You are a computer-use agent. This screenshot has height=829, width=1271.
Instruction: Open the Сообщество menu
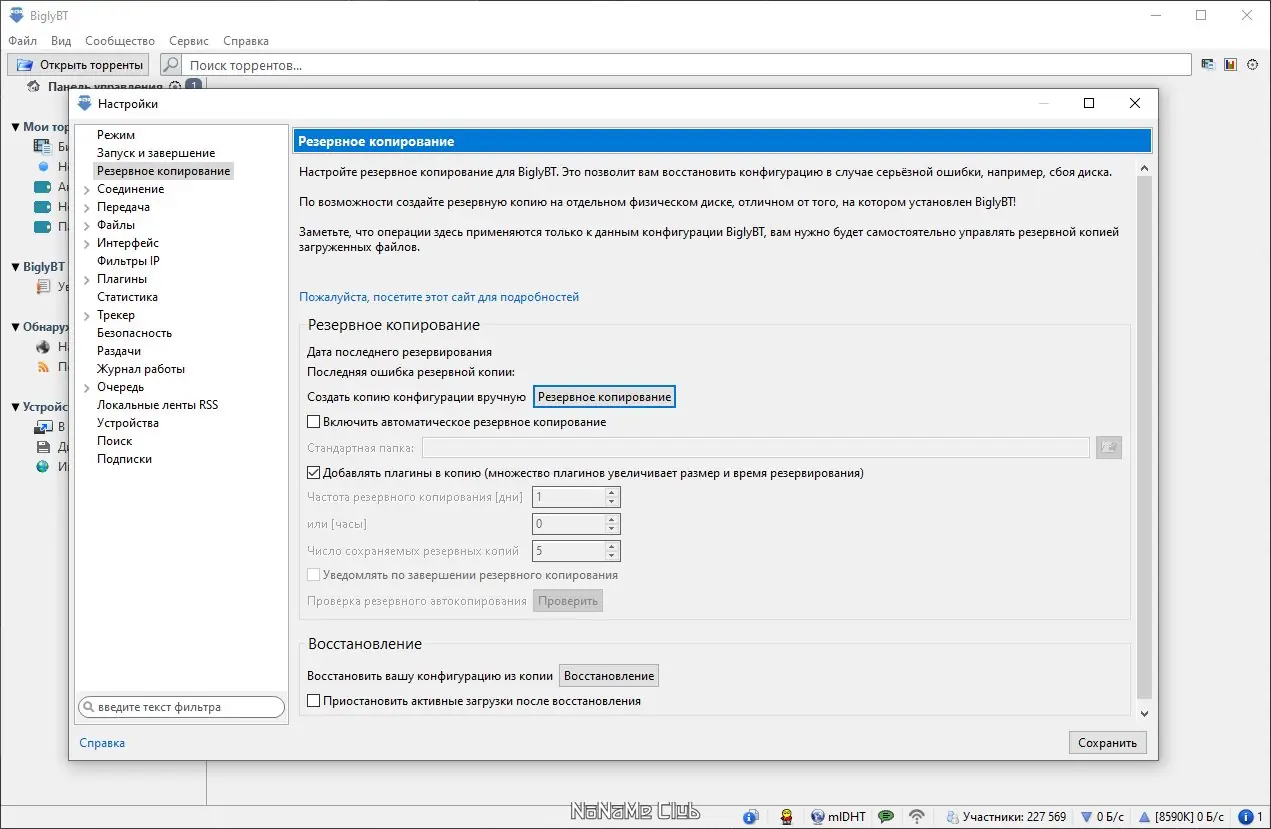pos(120,41)
